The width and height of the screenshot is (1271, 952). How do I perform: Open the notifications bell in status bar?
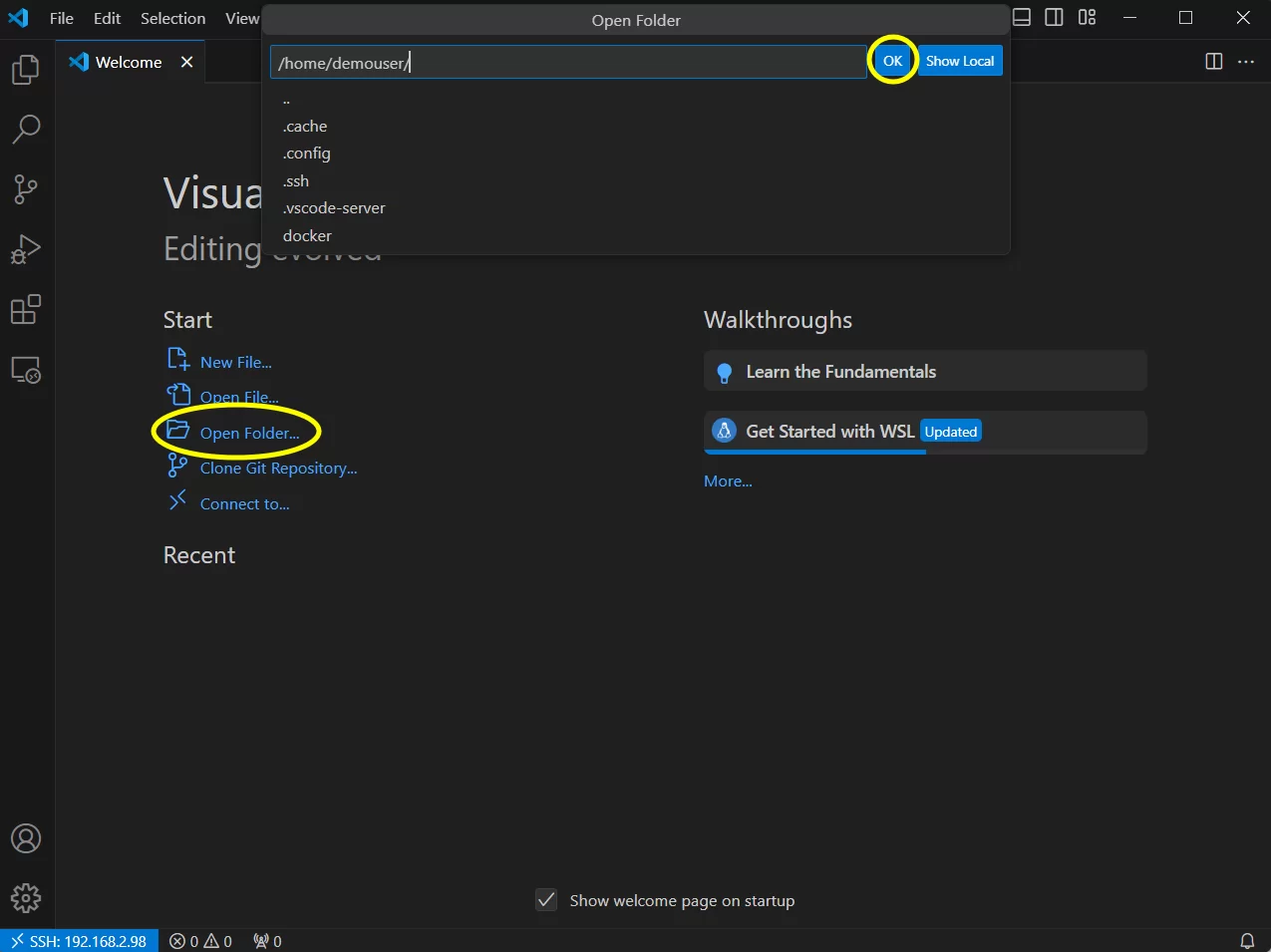pos(1247,940)
